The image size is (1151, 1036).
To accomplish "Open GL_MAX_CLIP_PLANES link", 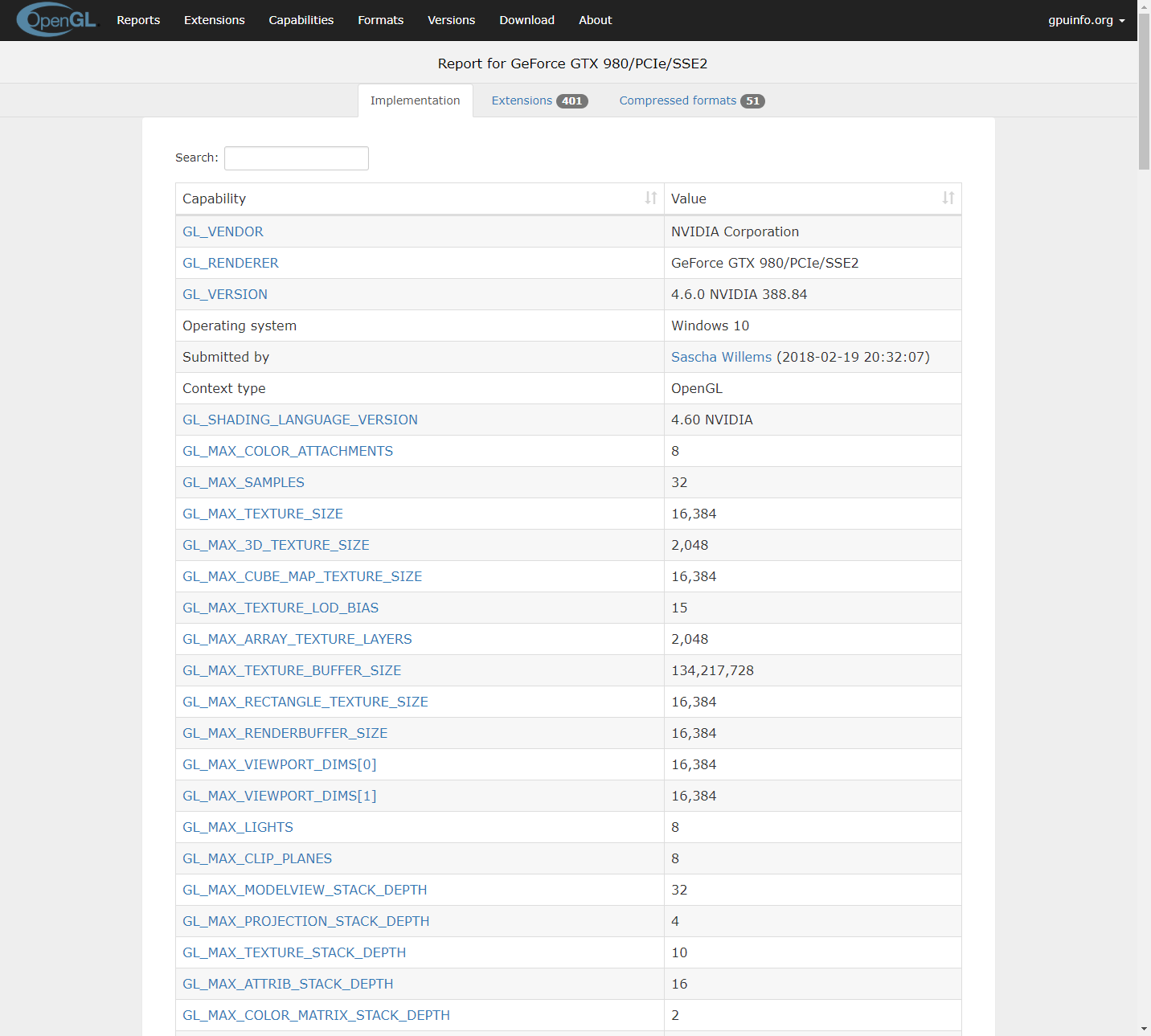I will click(x=257, y=858).
